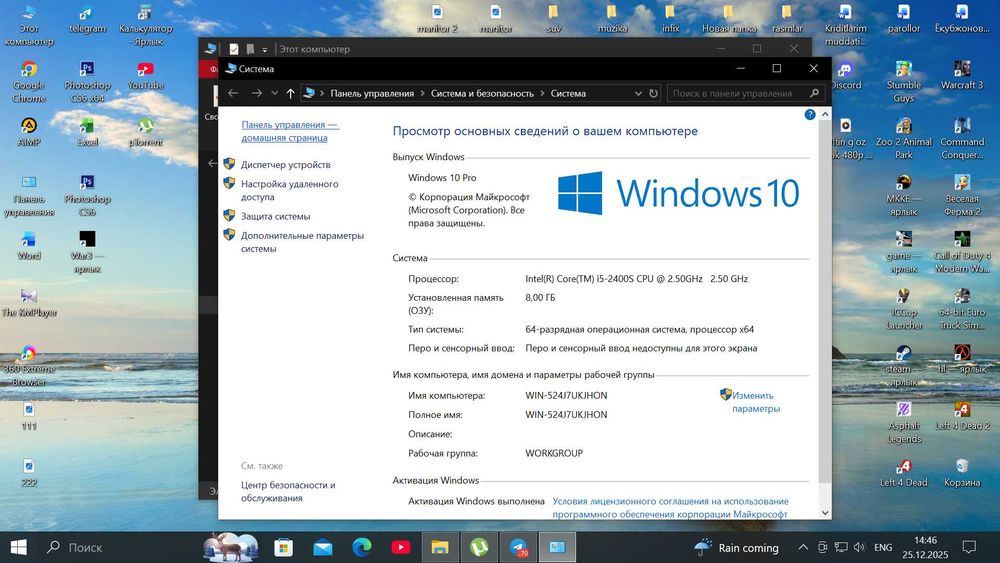Screen dimensions: 1000x563
Task: Click the 8,00 ГБ memory value
Action: (x=540, y=297)
